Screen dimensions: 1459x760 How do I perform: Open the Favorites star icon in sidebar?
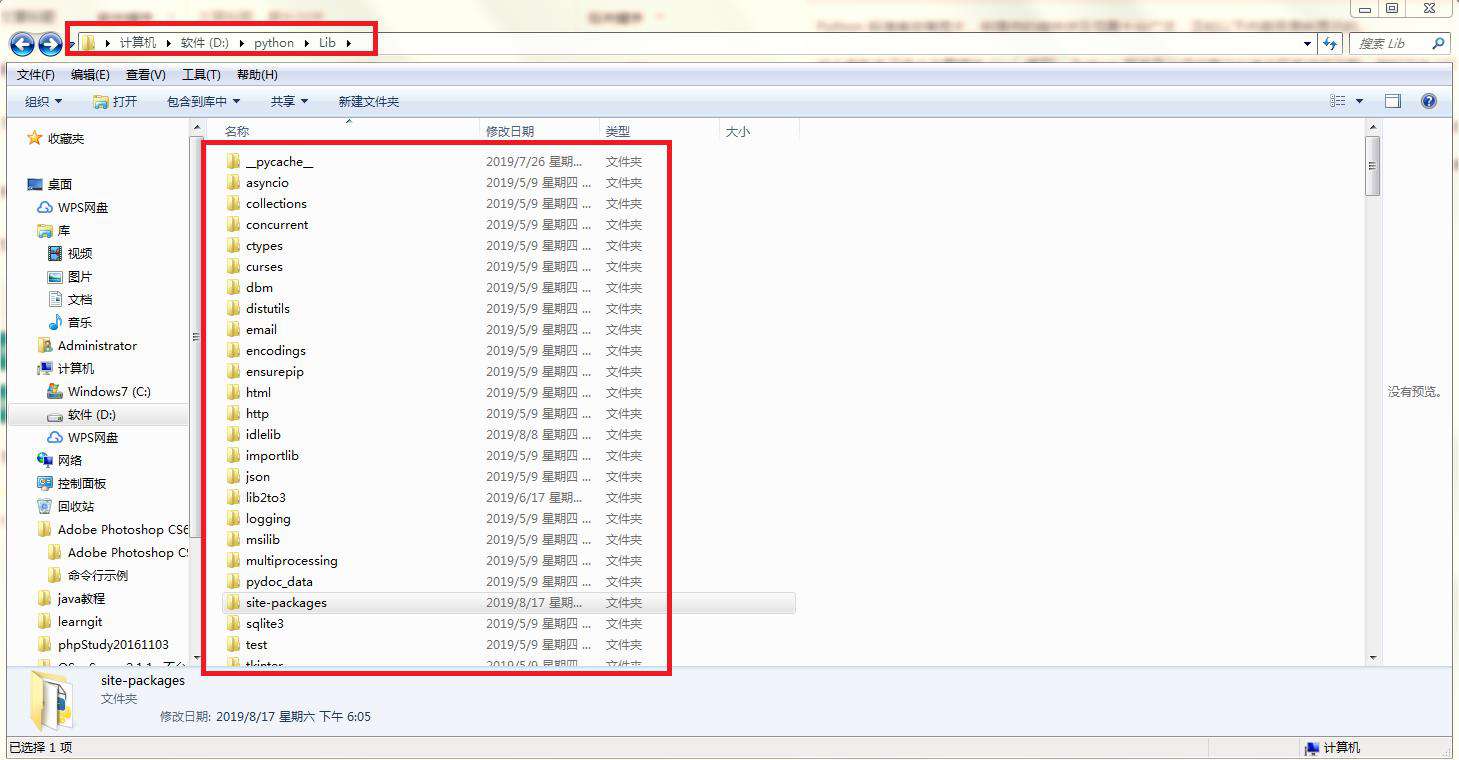point(35,138)
